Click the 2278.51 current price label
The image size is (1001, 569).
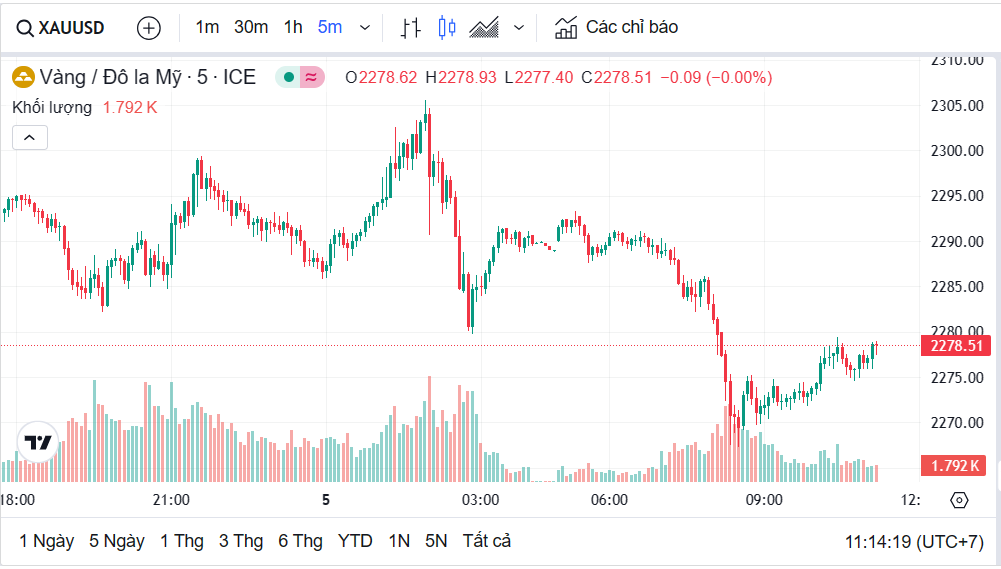[958, 346]
